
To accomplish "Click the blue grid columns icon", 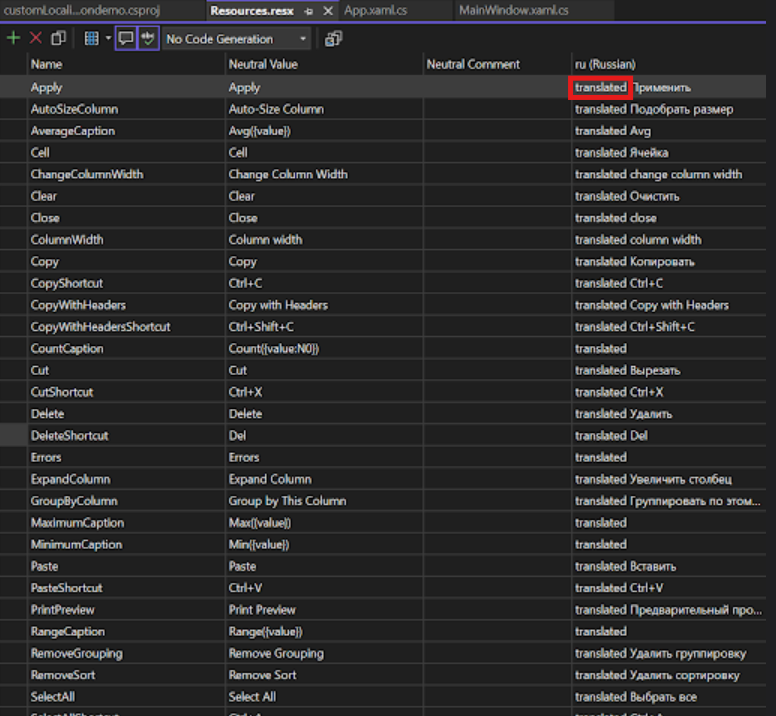I will tap(92, 39).
